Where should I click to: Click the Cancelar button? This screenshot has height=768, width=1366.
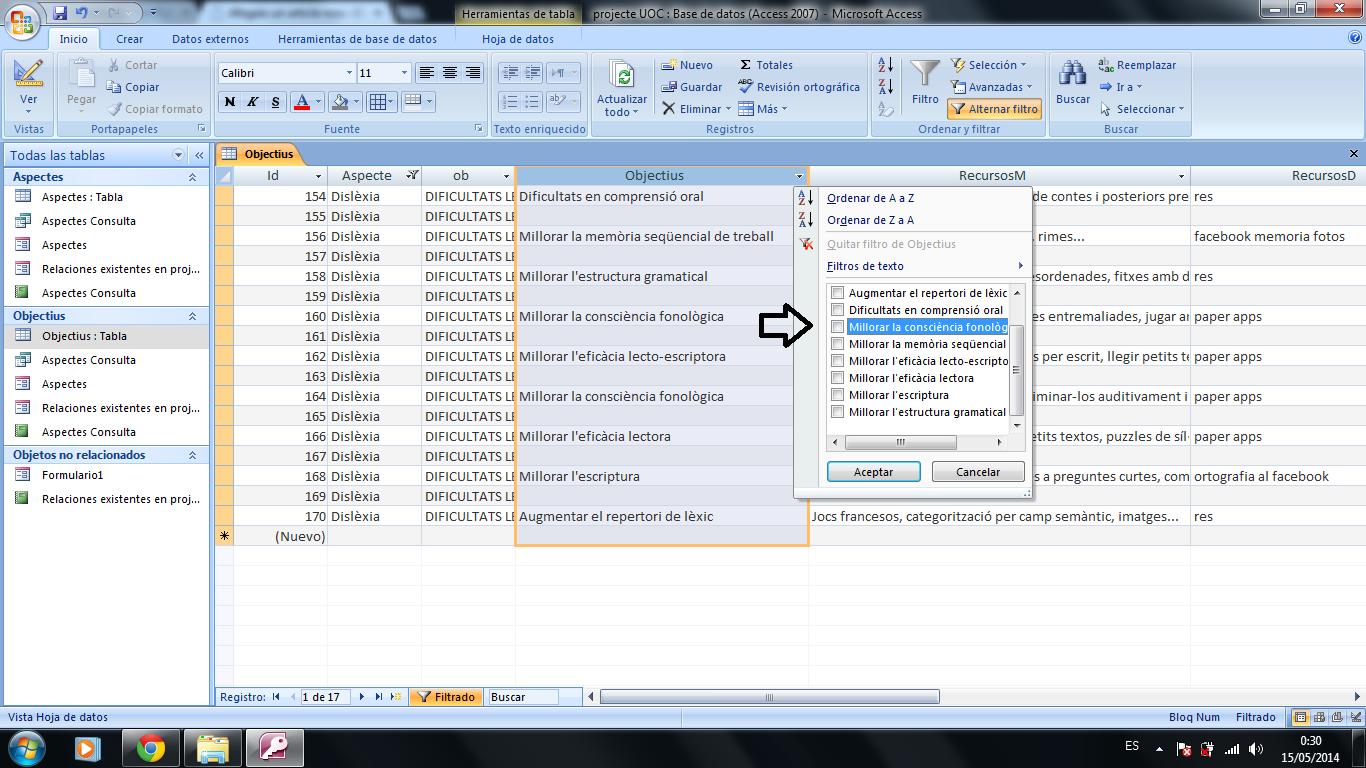pos(977,472)
